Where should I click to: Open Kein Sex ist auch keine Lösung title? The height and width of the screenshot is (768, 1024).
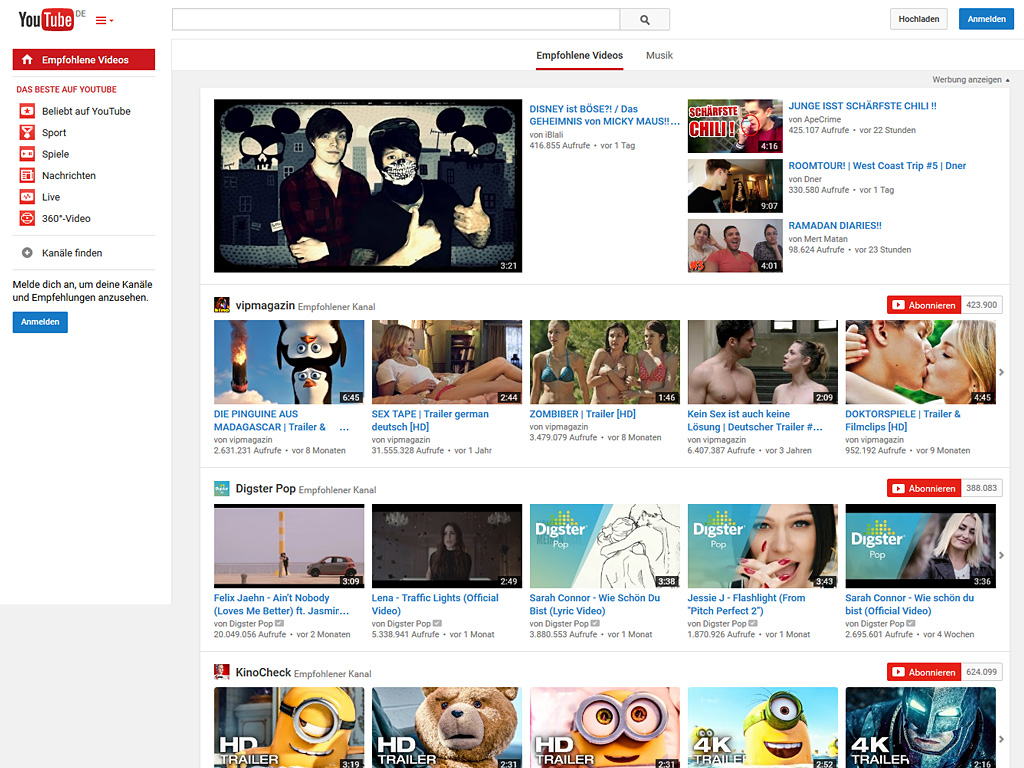click(754, 421)
